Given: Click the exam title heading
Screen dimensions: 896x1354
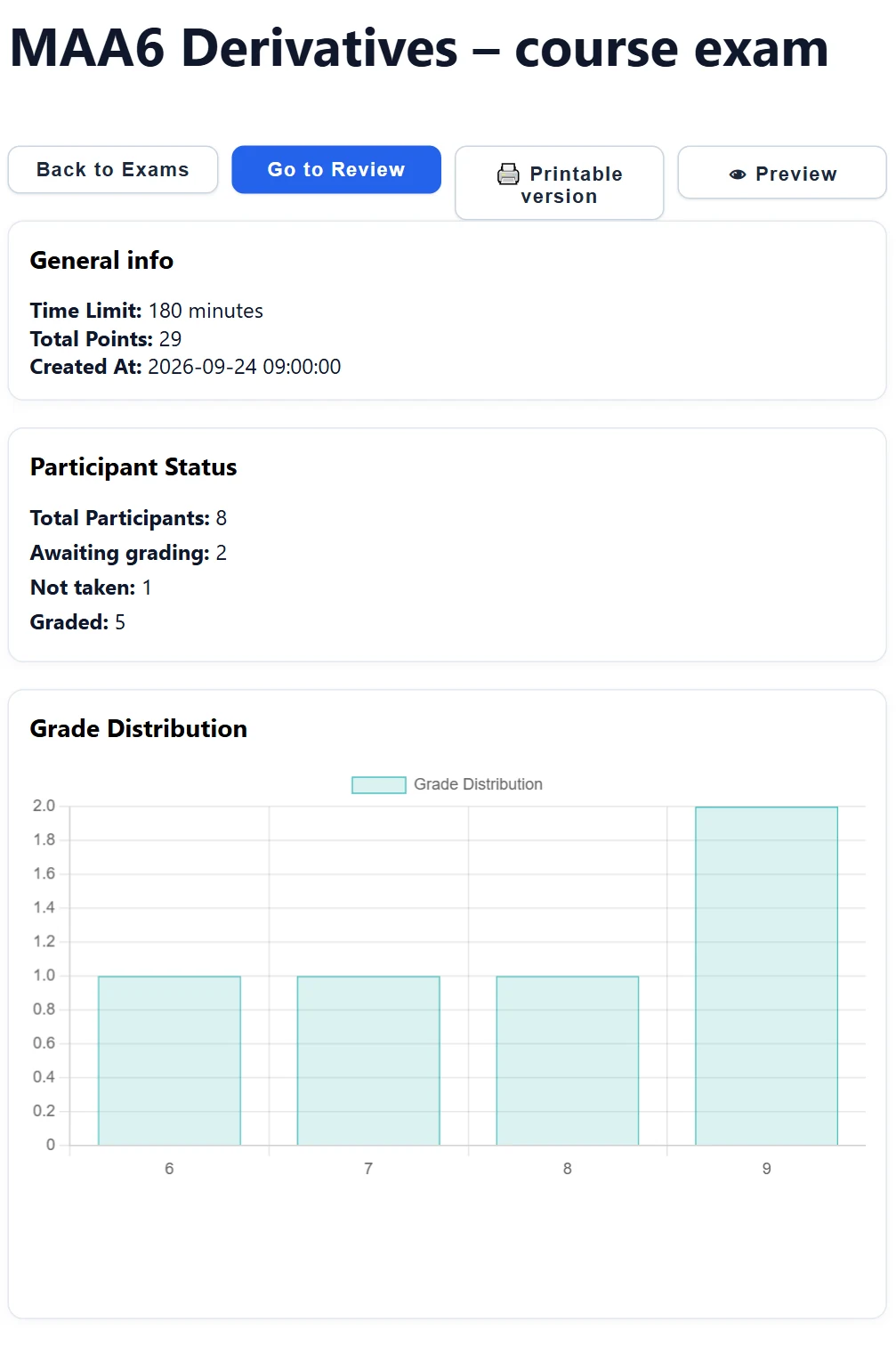Looking at the screenshot, I should coord(419,48).
